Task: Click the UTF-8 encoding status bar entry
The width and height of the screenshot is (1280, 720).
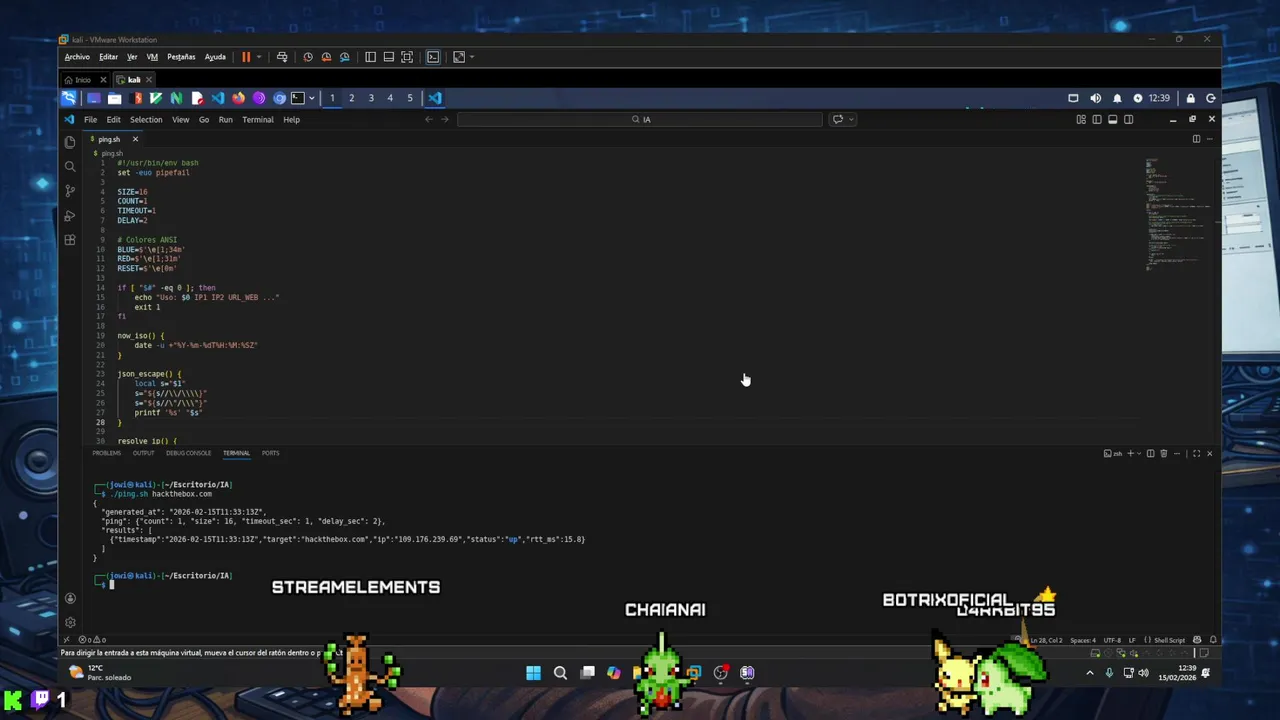Action: [x=1112, y=640]
